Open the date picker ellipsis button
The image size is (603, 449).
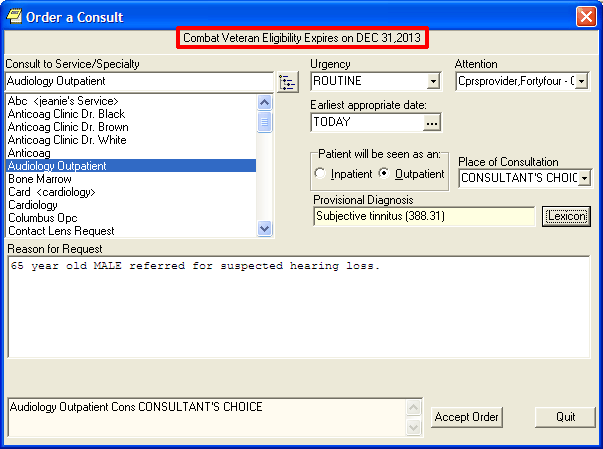pyautogui.click(x=432, y=122)
